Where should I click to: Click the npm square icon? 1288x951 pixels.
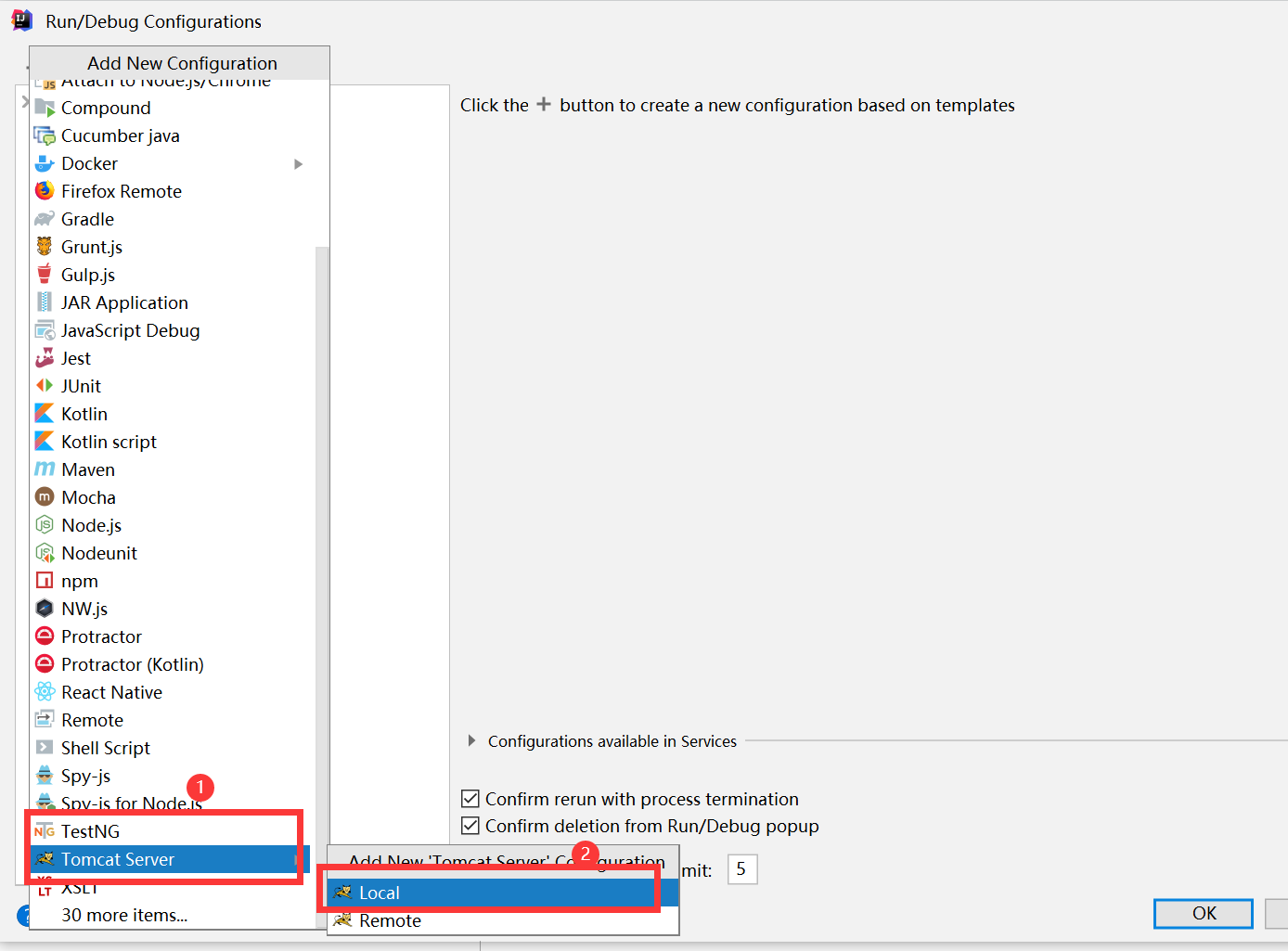(45, 581)
